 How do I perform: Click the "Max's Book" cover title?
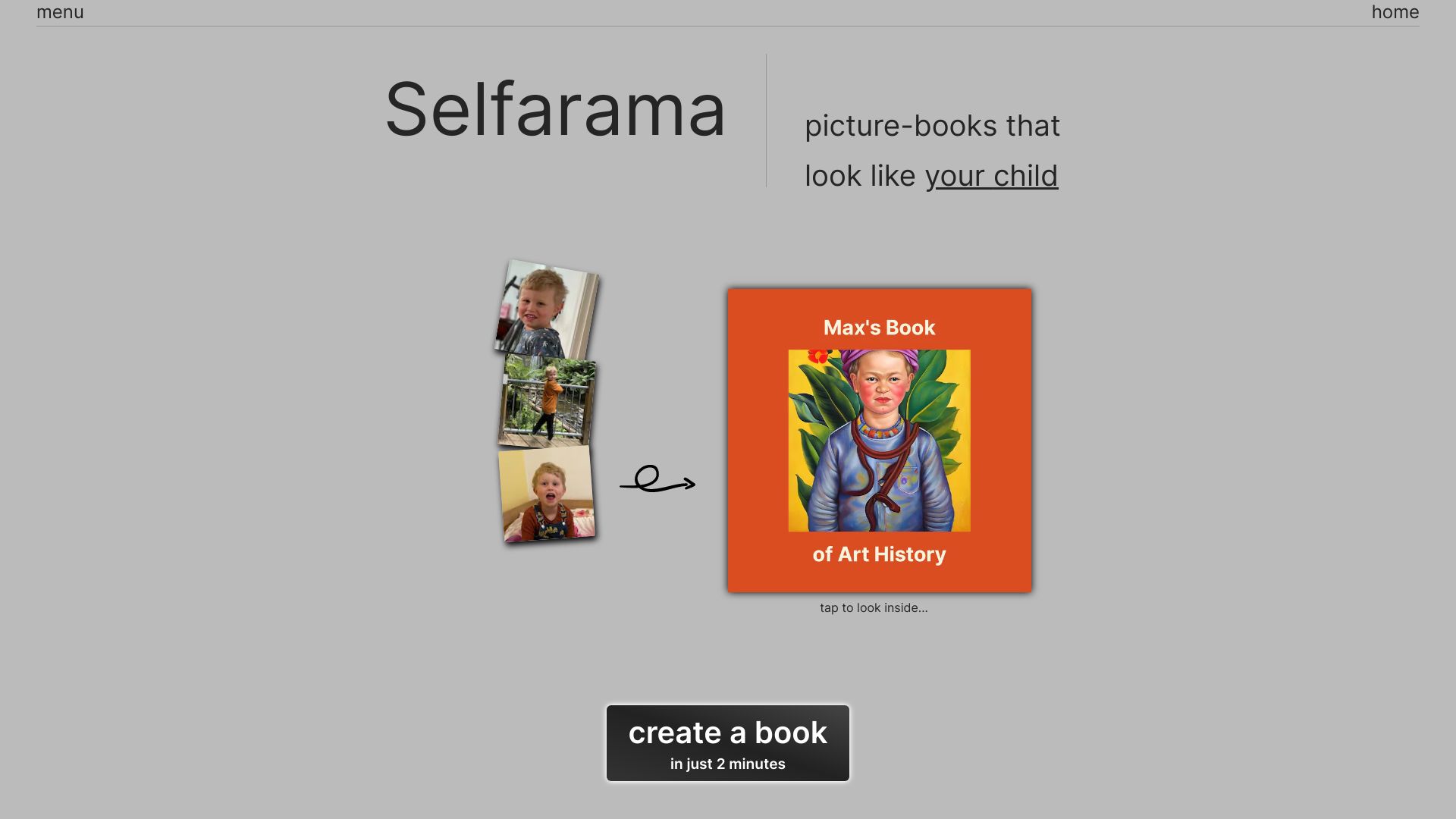(879, 328)
